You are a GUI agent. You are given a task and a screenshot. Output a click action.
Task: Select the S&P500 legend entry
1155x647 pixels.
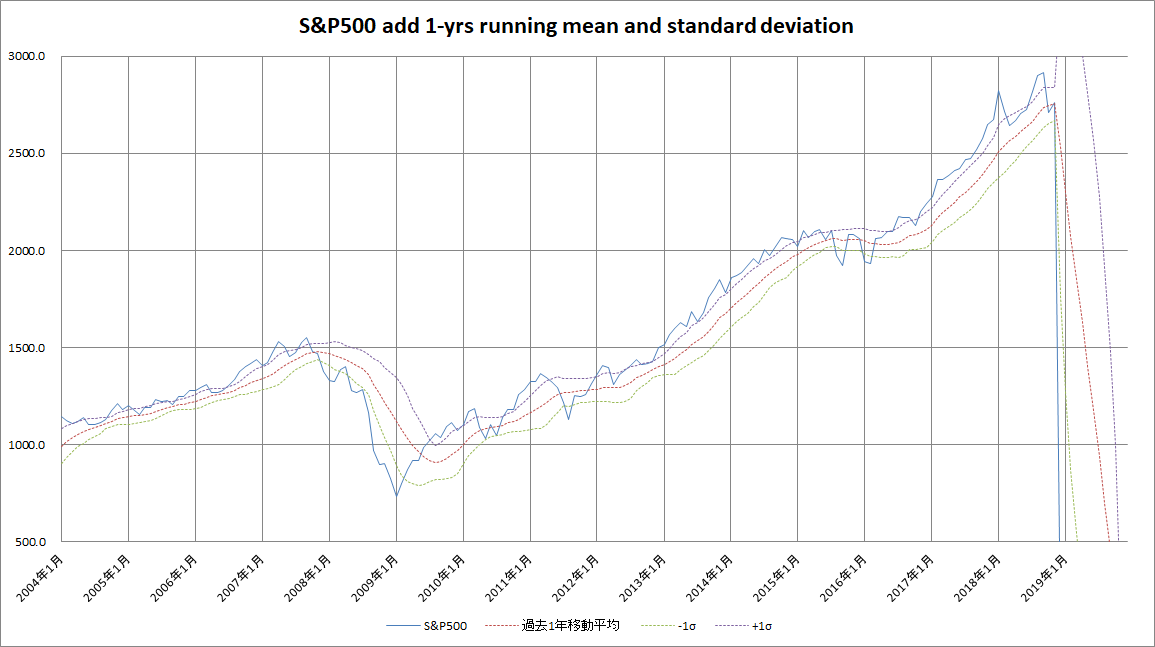[x=426, y=626]
